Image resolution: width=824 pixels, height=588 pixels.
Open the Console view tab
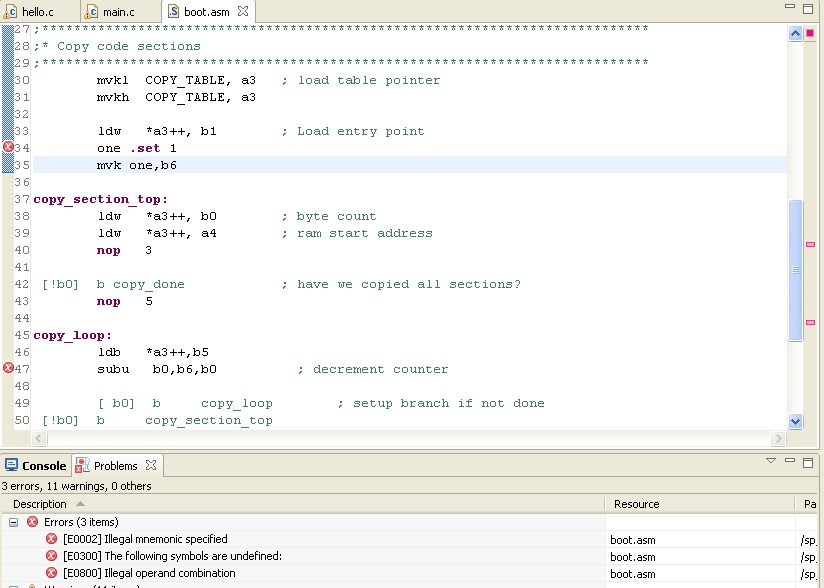36,466
